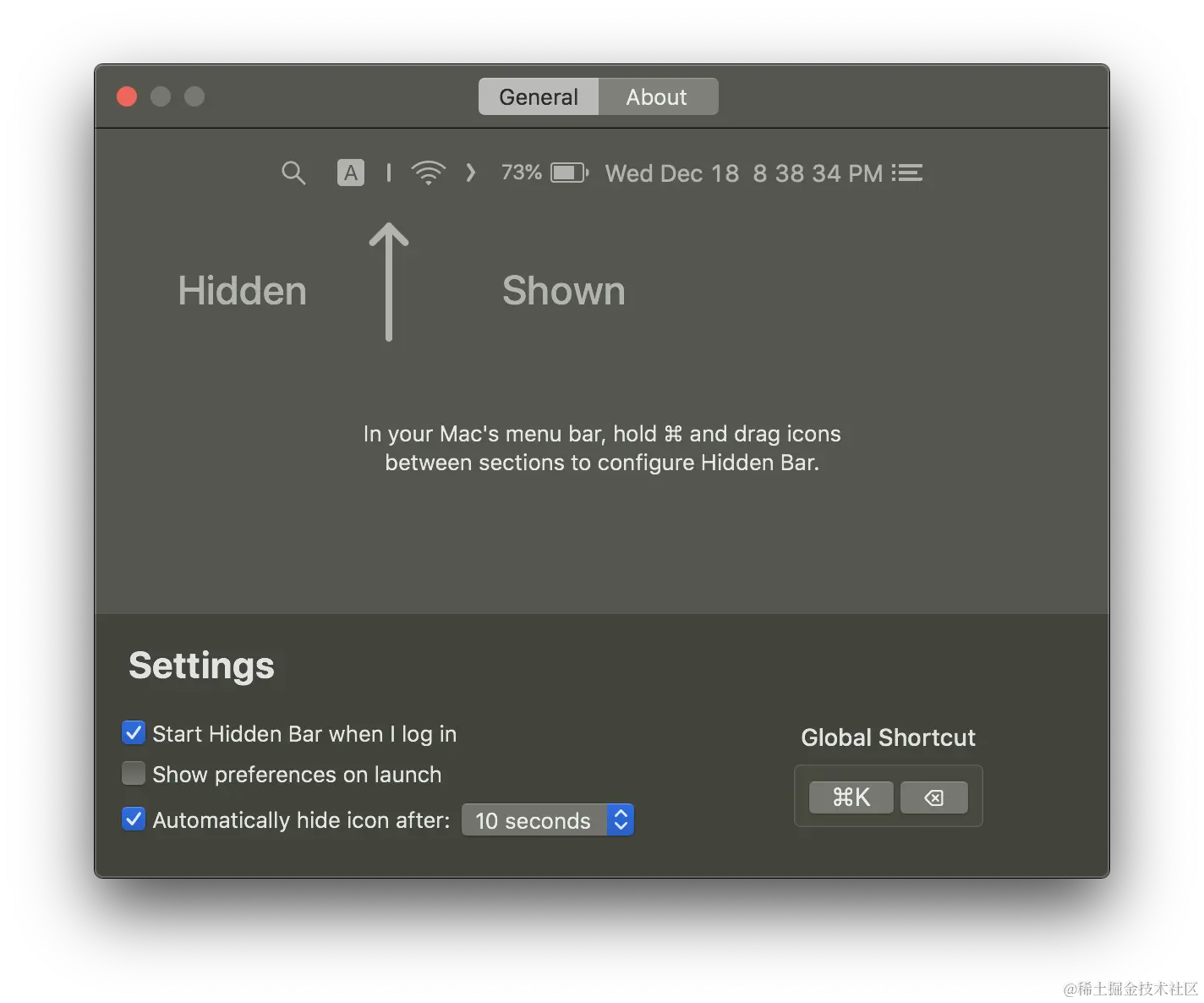Screen dimensions: 1204x1003
Task: Click the battery icon in preview
Action: pyautogui.click(x=570, y=173)
